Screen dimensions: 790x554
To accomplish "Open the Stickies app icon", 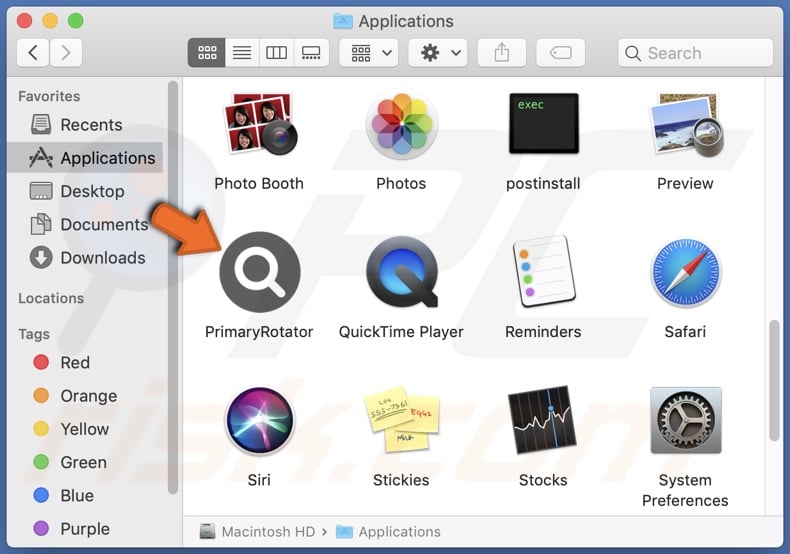I will click(402, 420).
